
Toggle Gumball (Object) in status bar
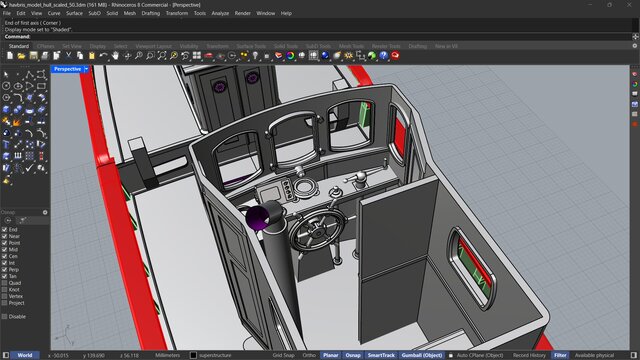tap(422, 356)
